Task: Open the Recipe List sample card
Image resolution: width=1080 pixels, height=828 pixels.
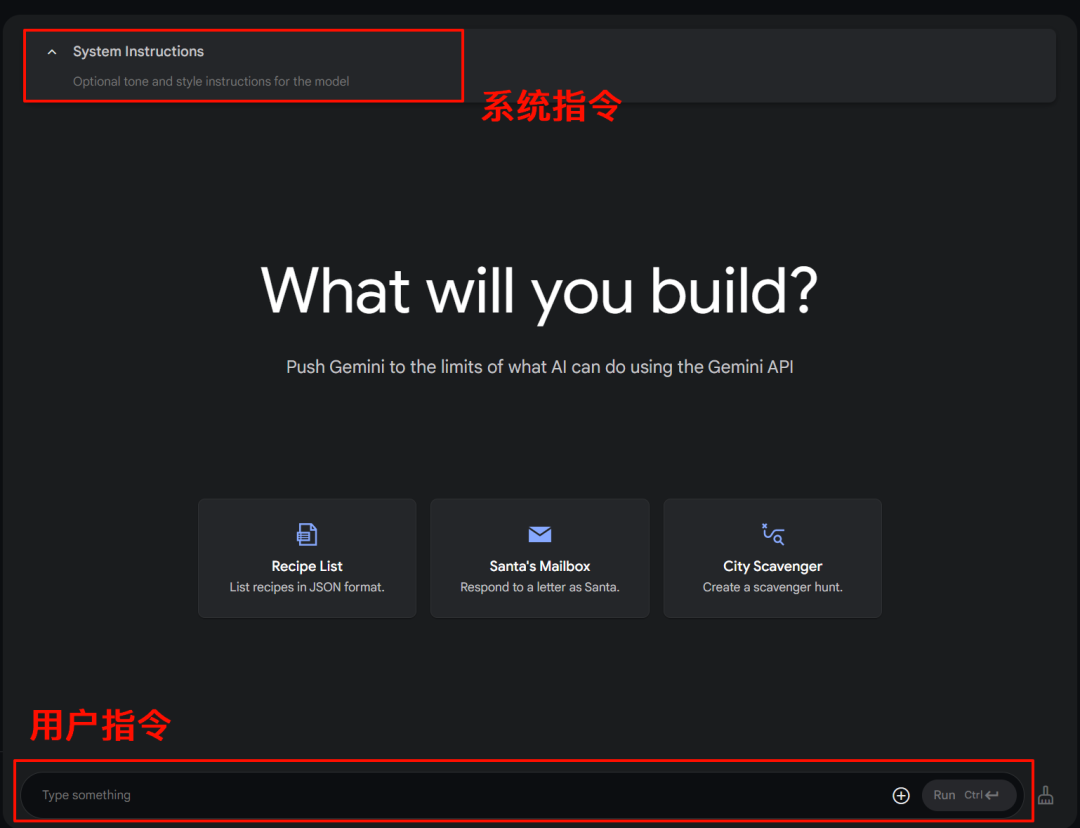Action: tap(307, 558)
